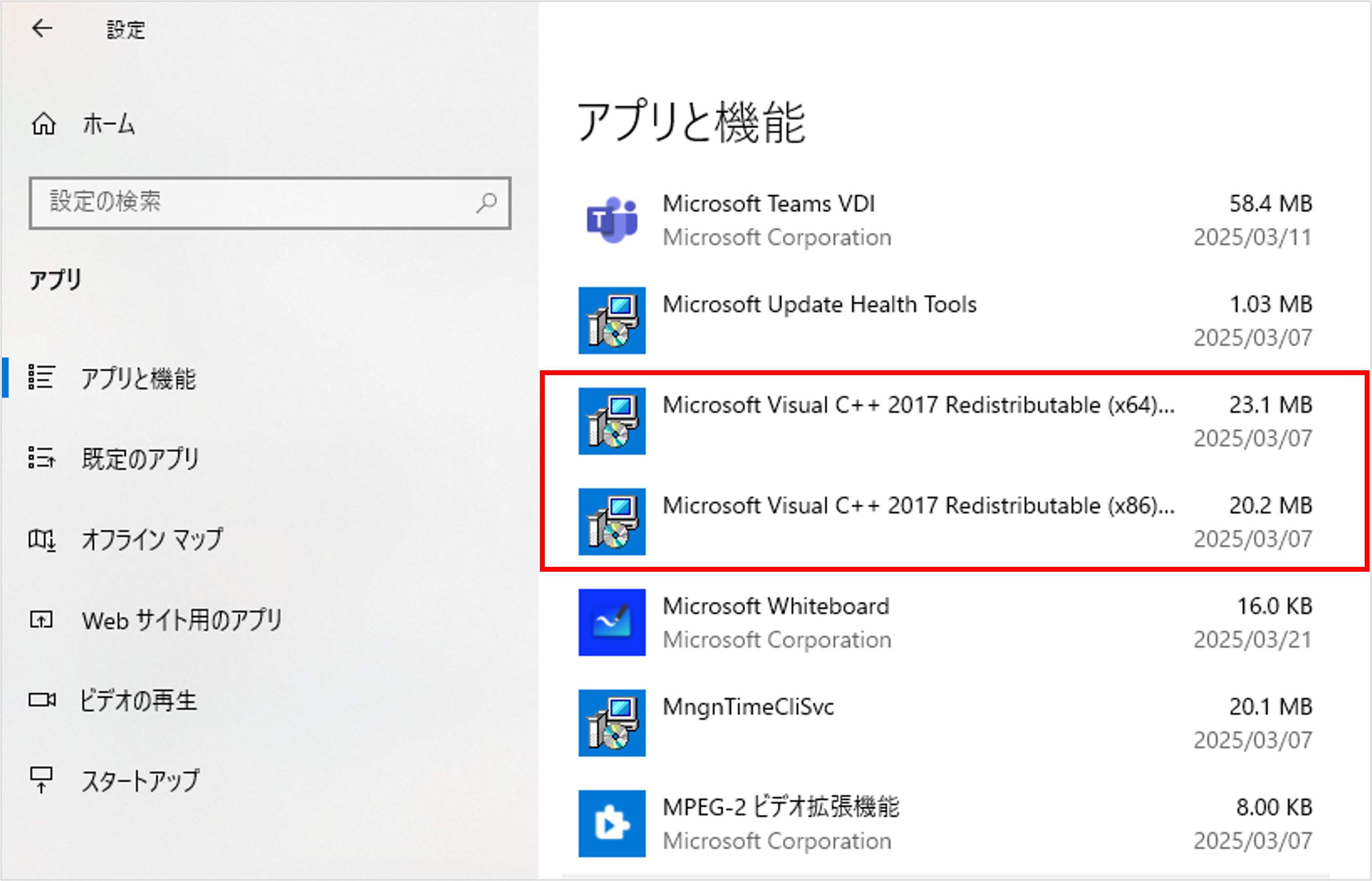
Task: Click the アプリと機能 page heading
Action: [692, 121]
